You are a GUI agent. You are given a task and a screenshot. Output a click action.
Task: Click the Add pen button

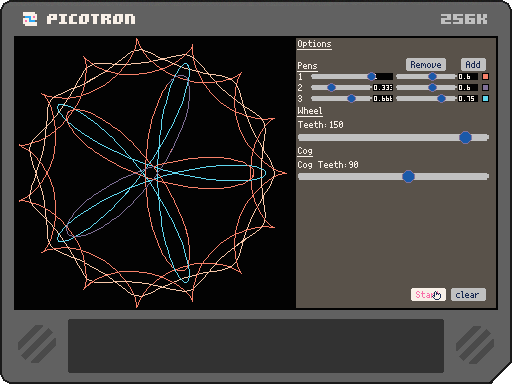tap(473, 65)
